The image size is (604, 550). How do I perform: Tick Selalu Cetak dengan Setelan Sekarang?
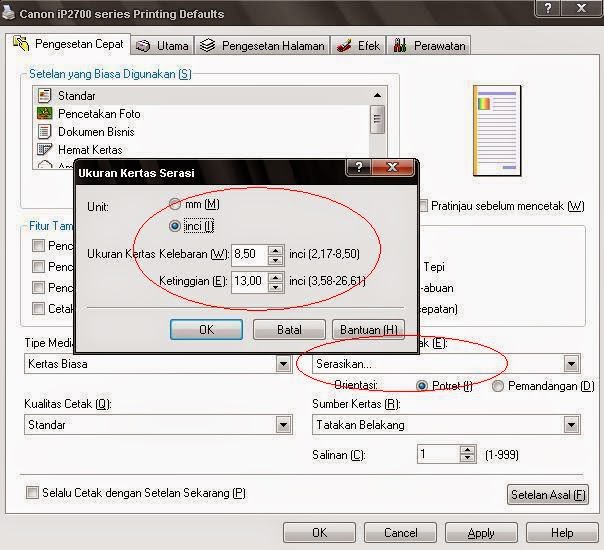(32, 492)
